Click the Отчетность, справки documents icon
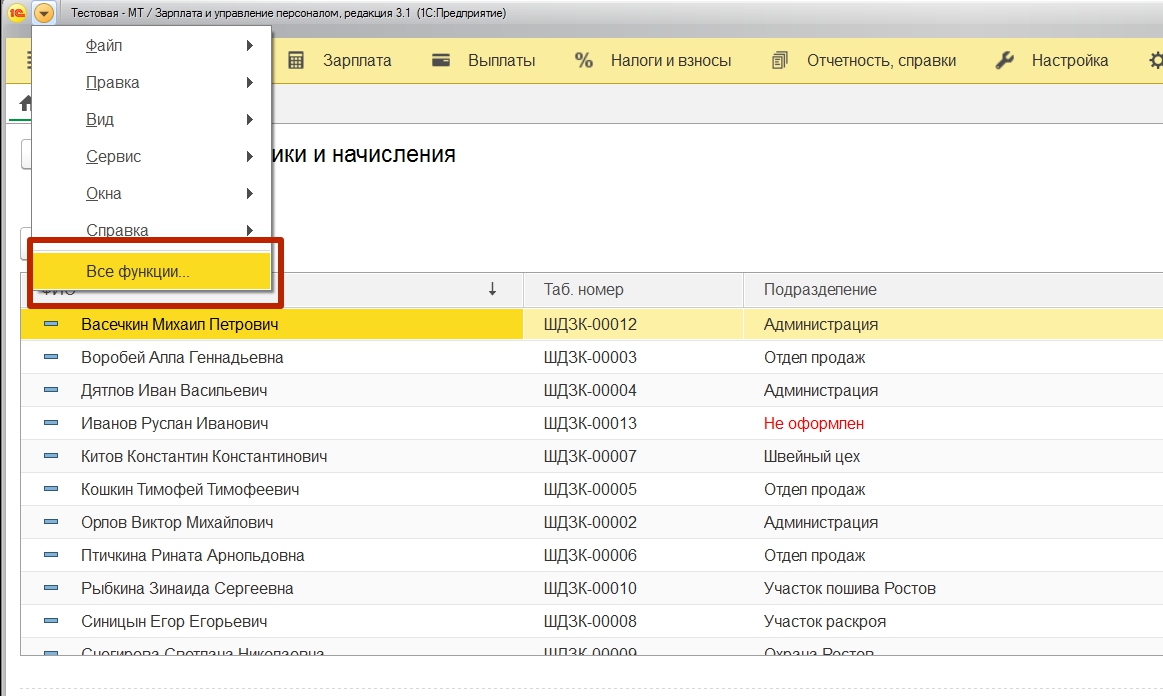Viewport: 1163px width, 696px height. point(780,61)
